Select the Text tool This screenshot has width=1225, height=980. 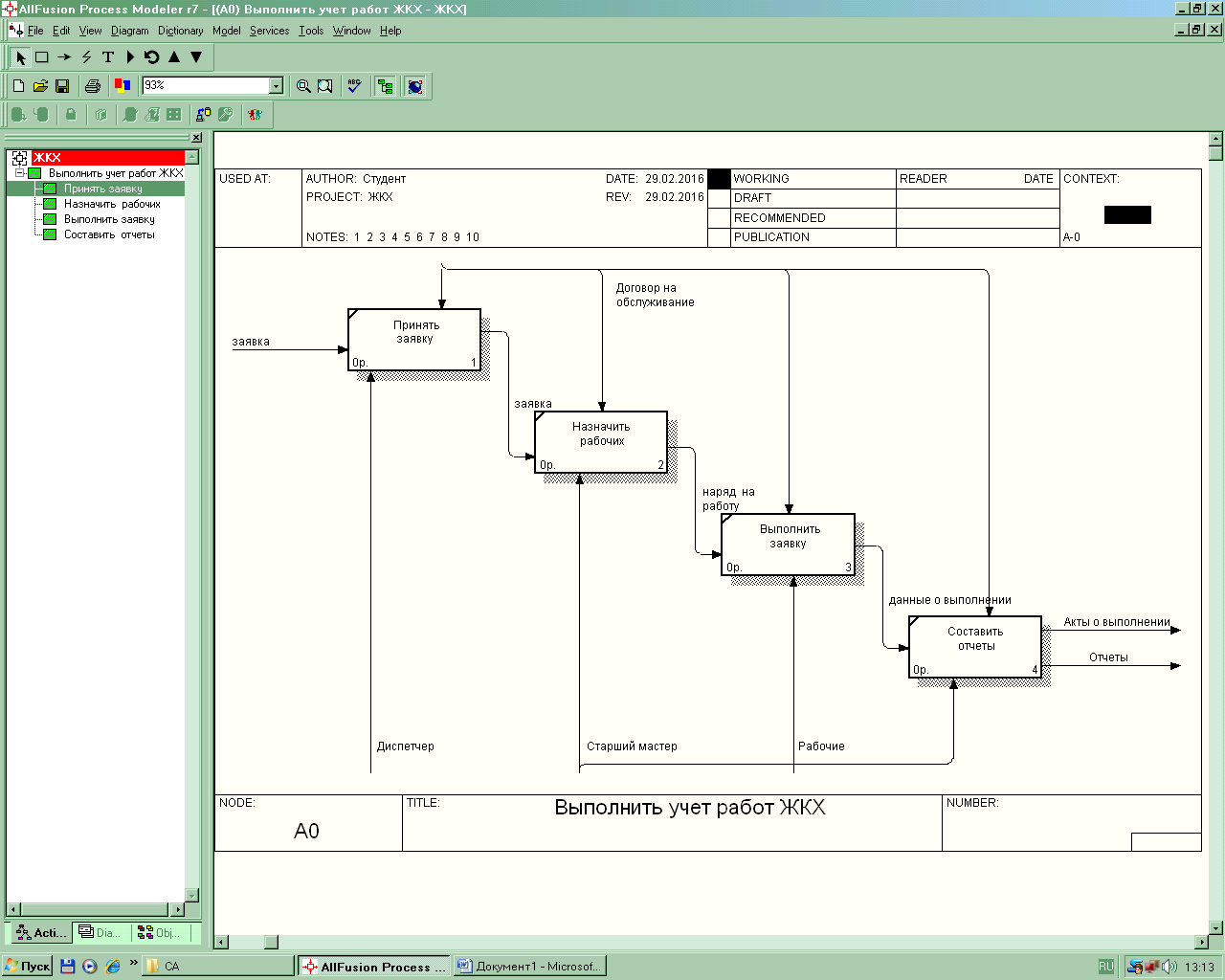coord(108,57)
